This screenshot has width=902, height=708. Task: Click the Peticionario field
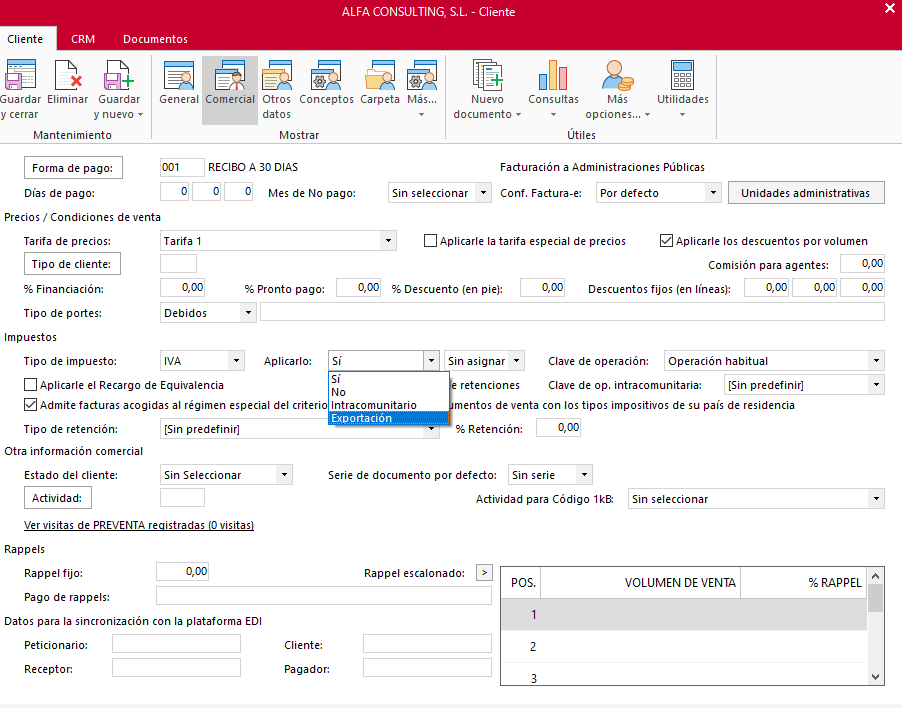[x=176, y=644]
